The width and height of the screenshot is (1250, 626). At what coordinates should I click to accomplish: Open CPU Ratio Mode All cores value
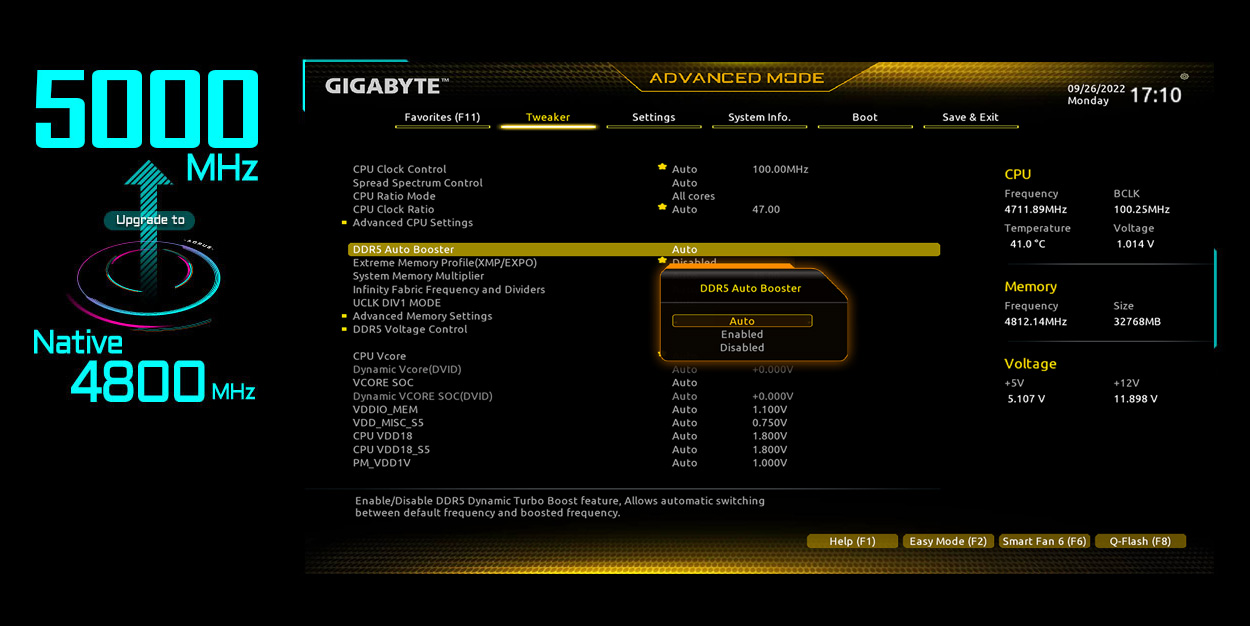[x=693, y=196]
